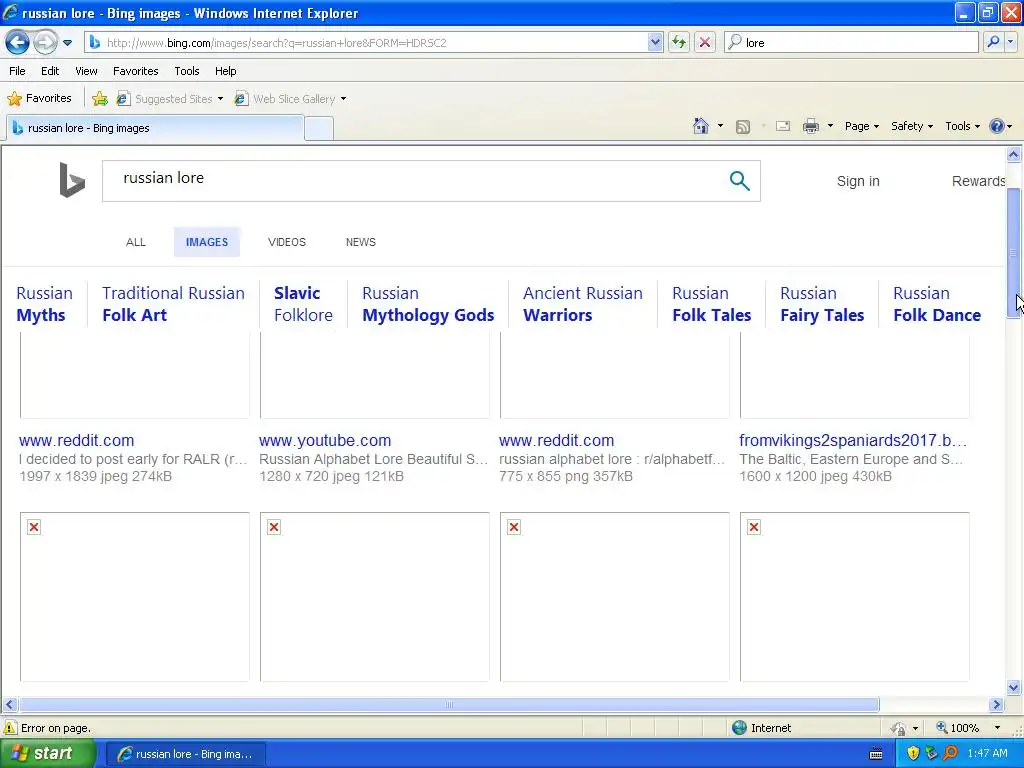The image size is (1024, 768).
Task: Expand the Print dropdown arrow
Action: [x=830, y=126]
